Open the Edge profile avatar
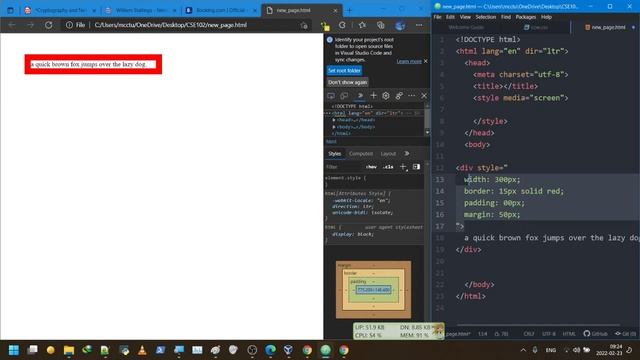Viewport: 640px width, 360px height. click(x=400, y=25)
